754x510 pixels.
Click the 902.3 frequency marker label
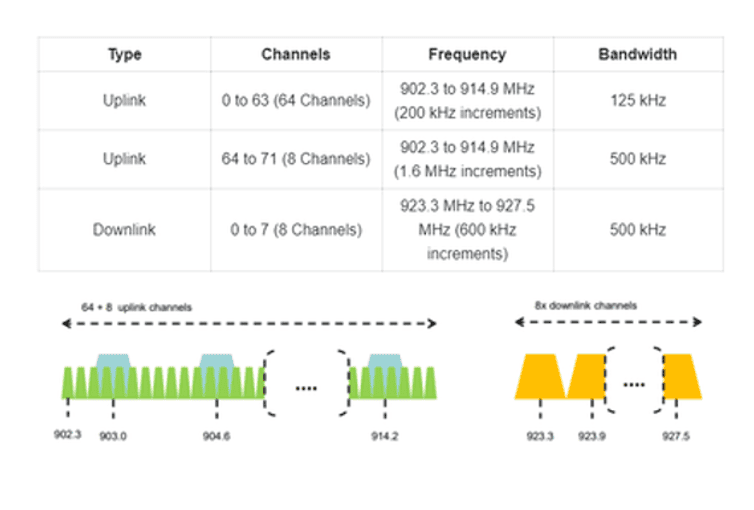[67, 437]
